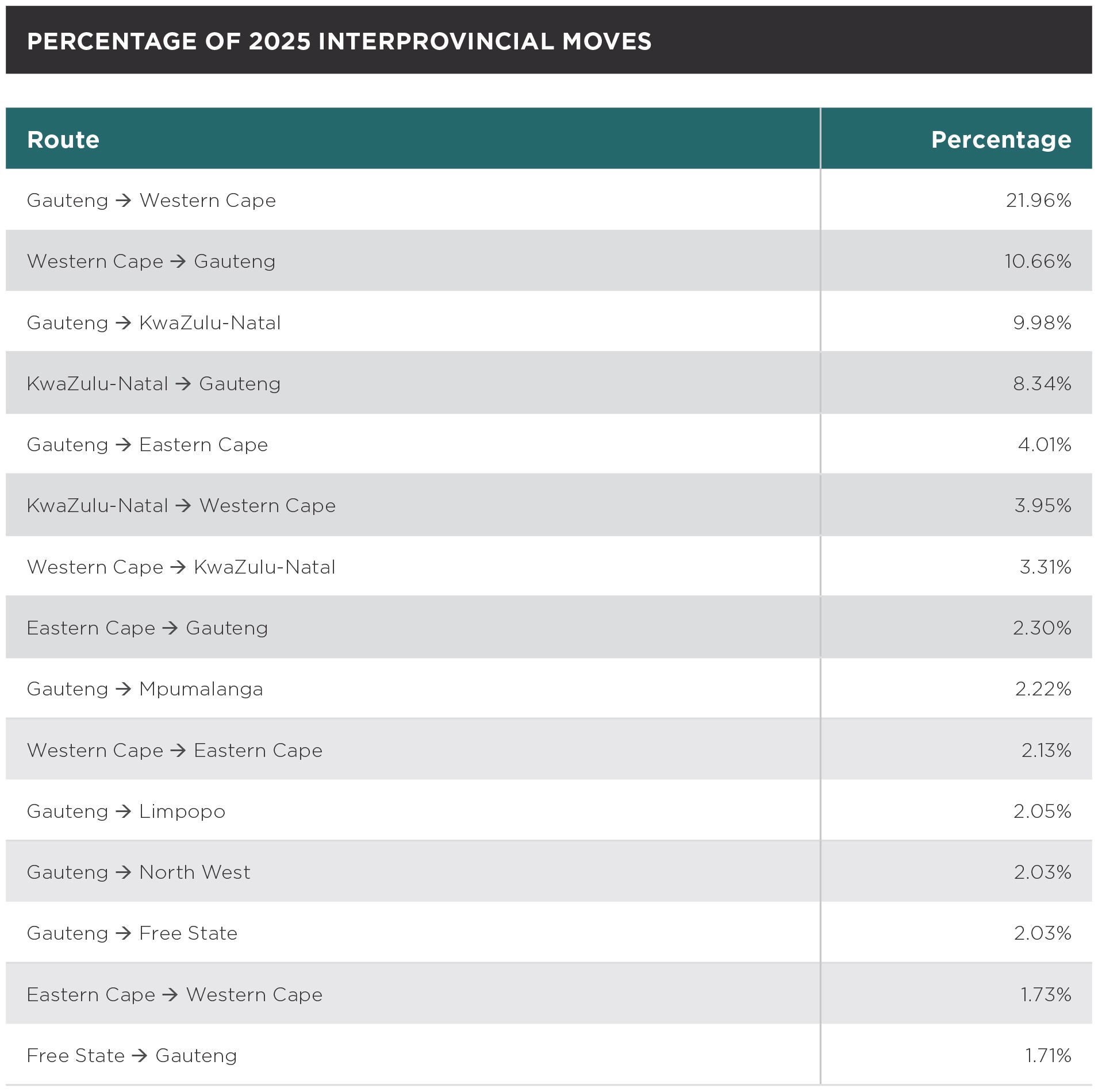This screenshot has width=1098, height=1092.
Task: Select the Gauteng → Free State route text
Action: [x=132, y=933]
